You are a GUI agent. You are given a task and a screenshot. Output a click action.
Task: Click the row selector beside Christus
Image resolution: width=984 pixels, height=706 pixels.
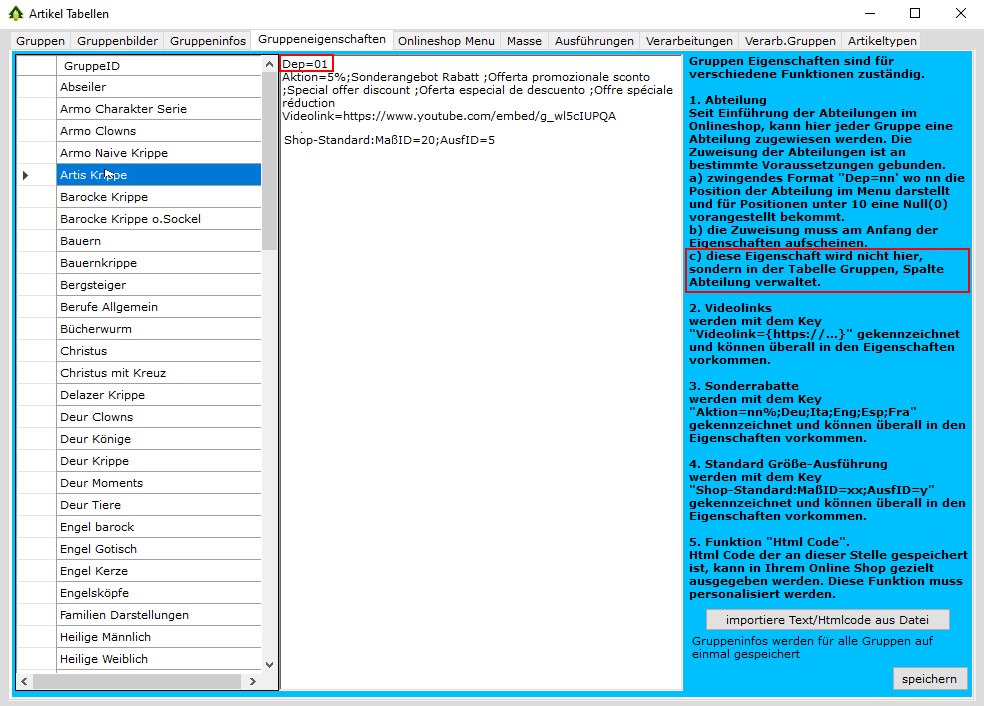coord(37,351)
